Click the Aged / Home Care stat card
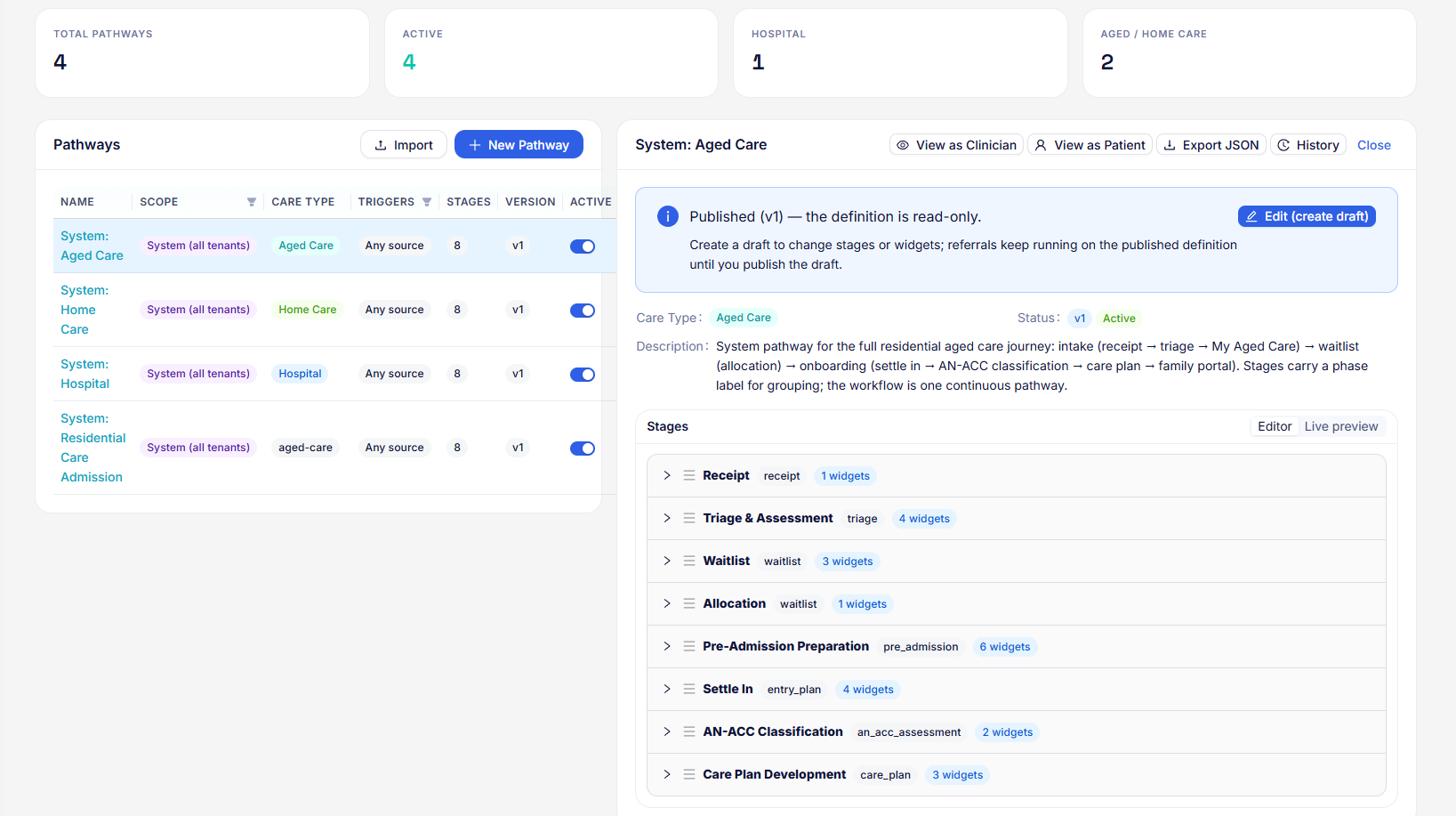 tap(1249, 53)
